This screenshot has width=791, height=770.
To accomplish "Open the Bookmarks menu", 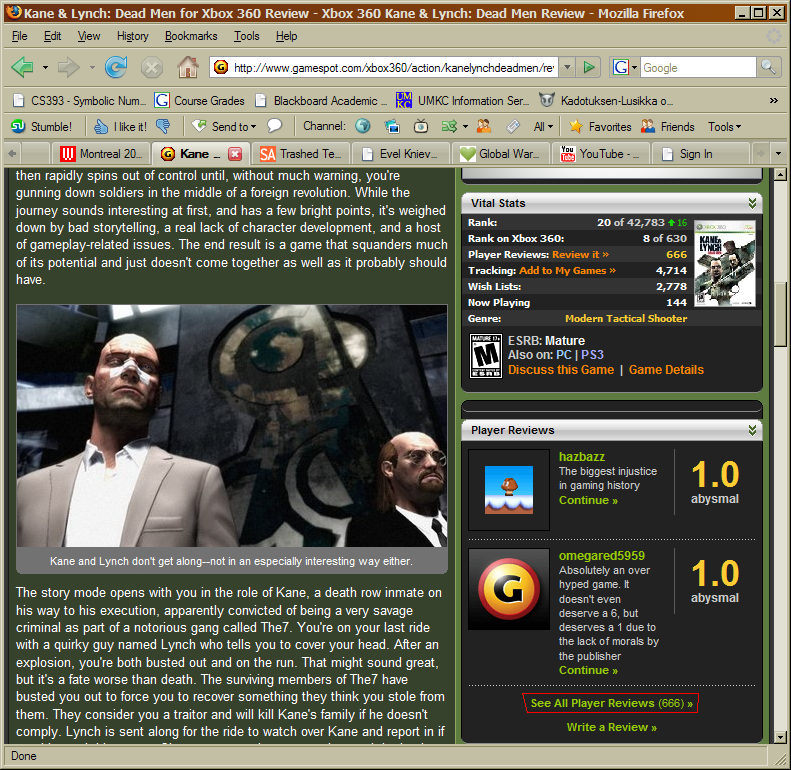I will tap(191, 36).
